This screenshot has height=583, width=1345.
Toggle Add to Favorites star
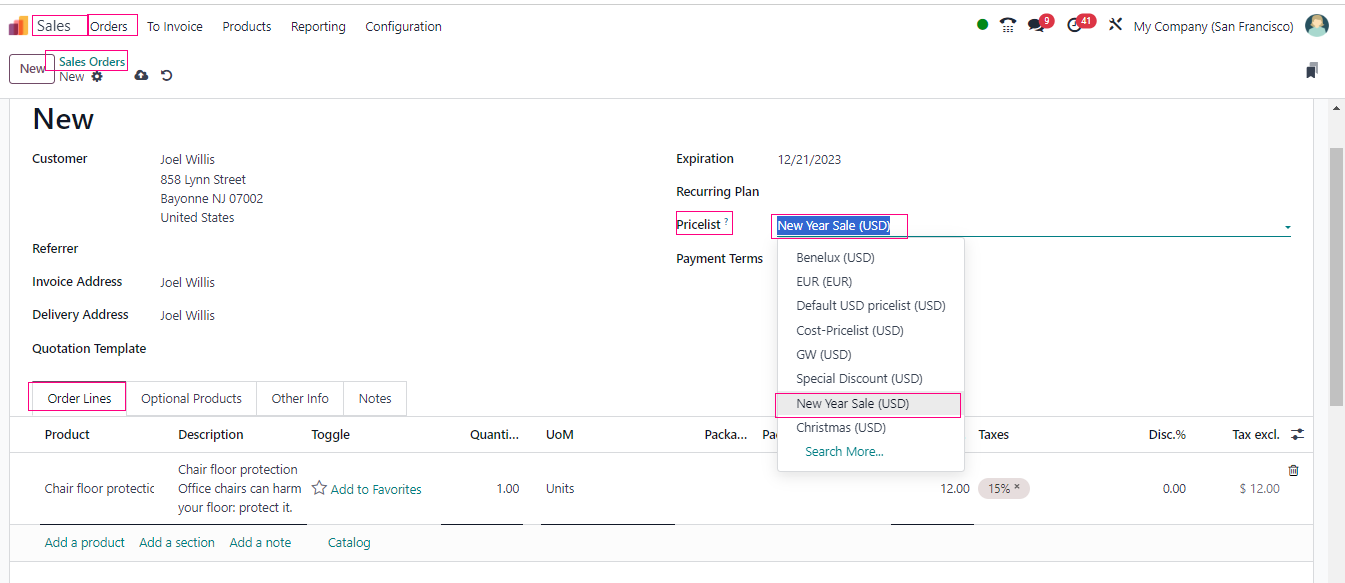tap(320, 488)
